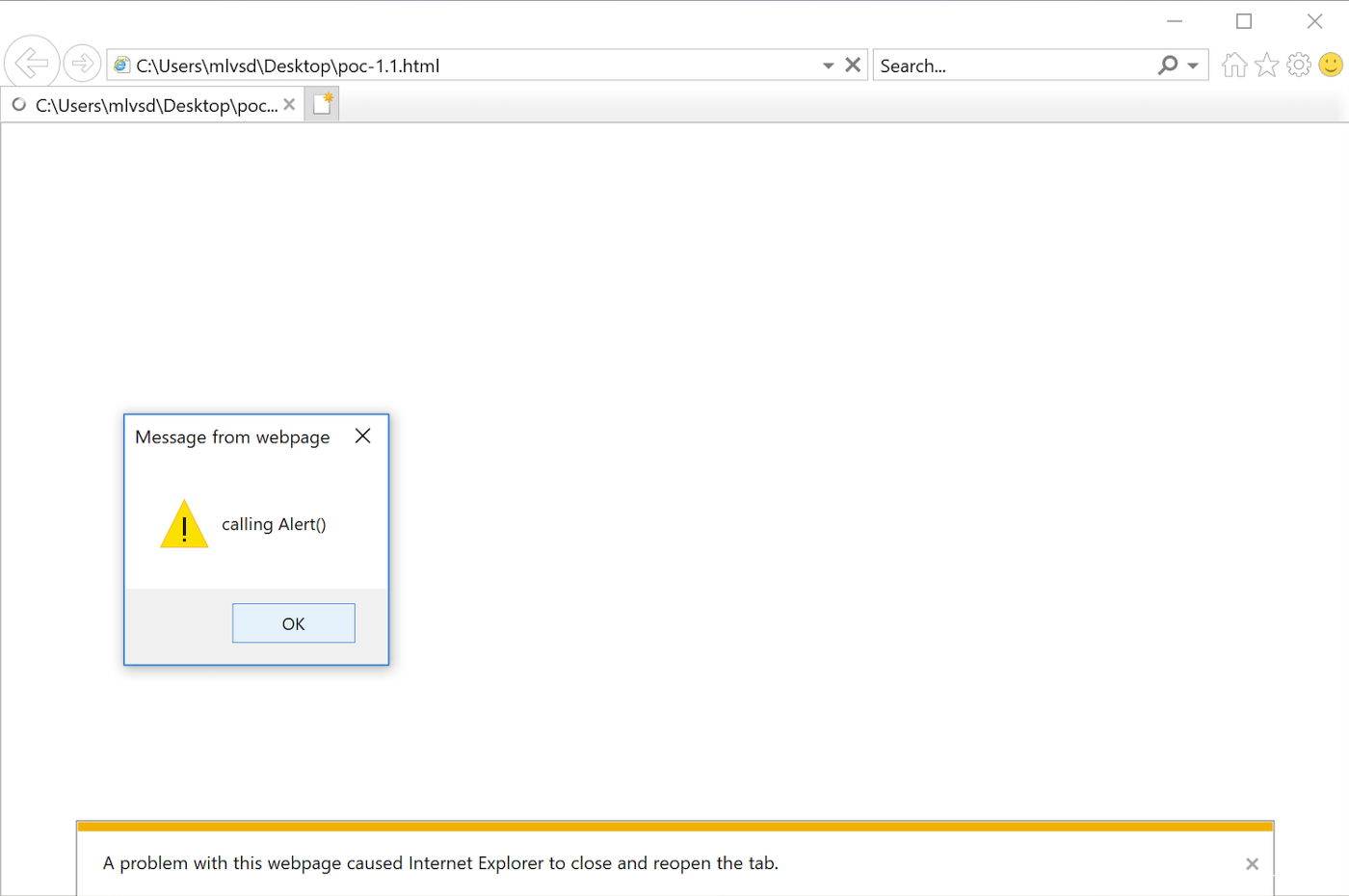Select the poc-1.1.html tab
Image resolution: width=1349 pixels, height=896 pixels.
coord(154,105)
